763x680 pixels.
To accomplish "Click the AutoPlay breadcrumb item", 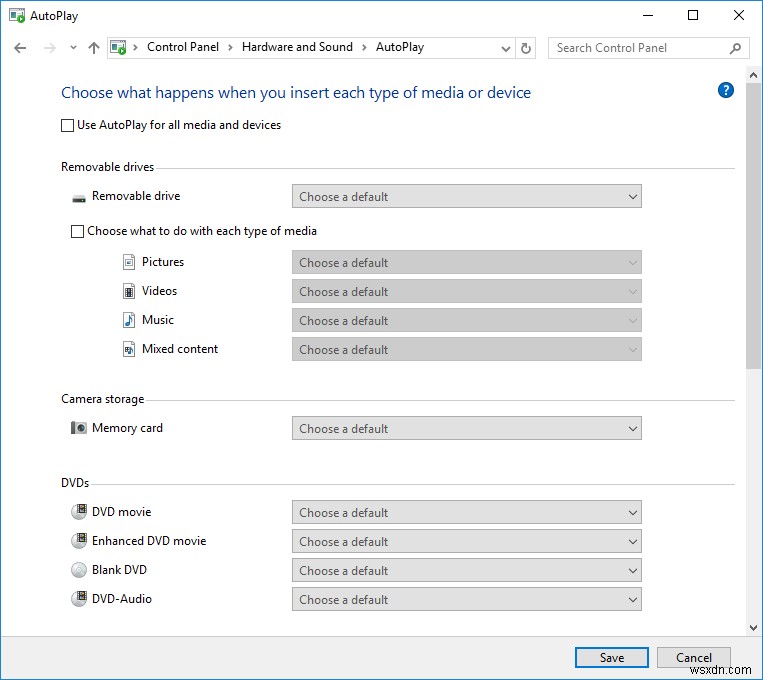I will (x=400, y=47).
